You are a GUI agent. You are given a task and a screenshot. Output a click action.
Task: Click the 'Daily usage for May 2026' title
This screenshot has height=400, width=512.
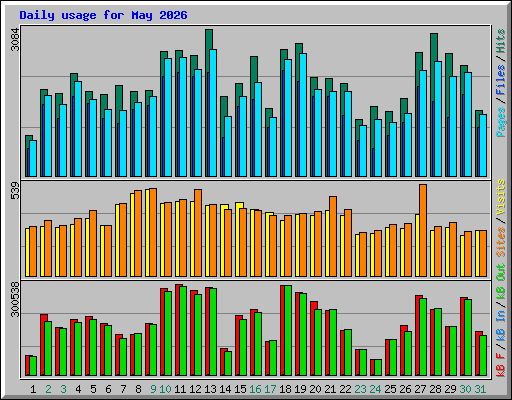103,15
